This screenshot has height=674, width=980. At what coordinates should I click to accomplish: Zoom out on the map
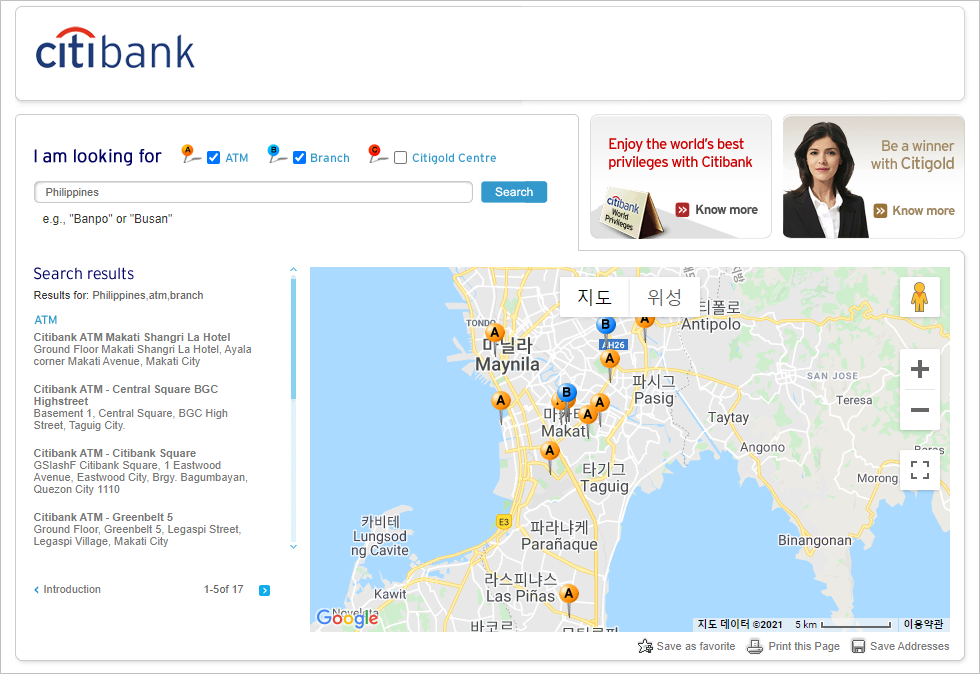[x=919, y=410]
